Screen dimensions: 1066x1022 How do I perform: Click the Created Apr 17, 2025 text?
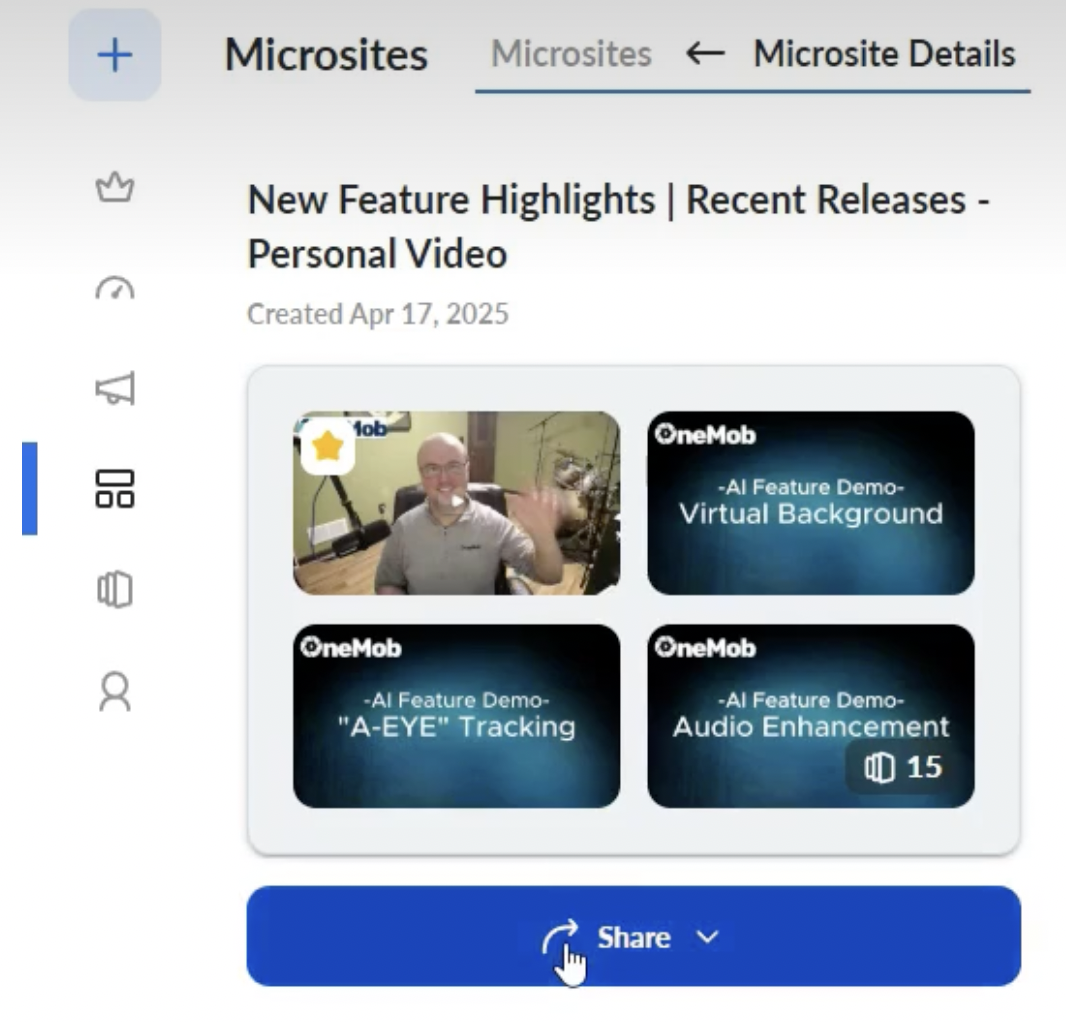tap(378, 314)
